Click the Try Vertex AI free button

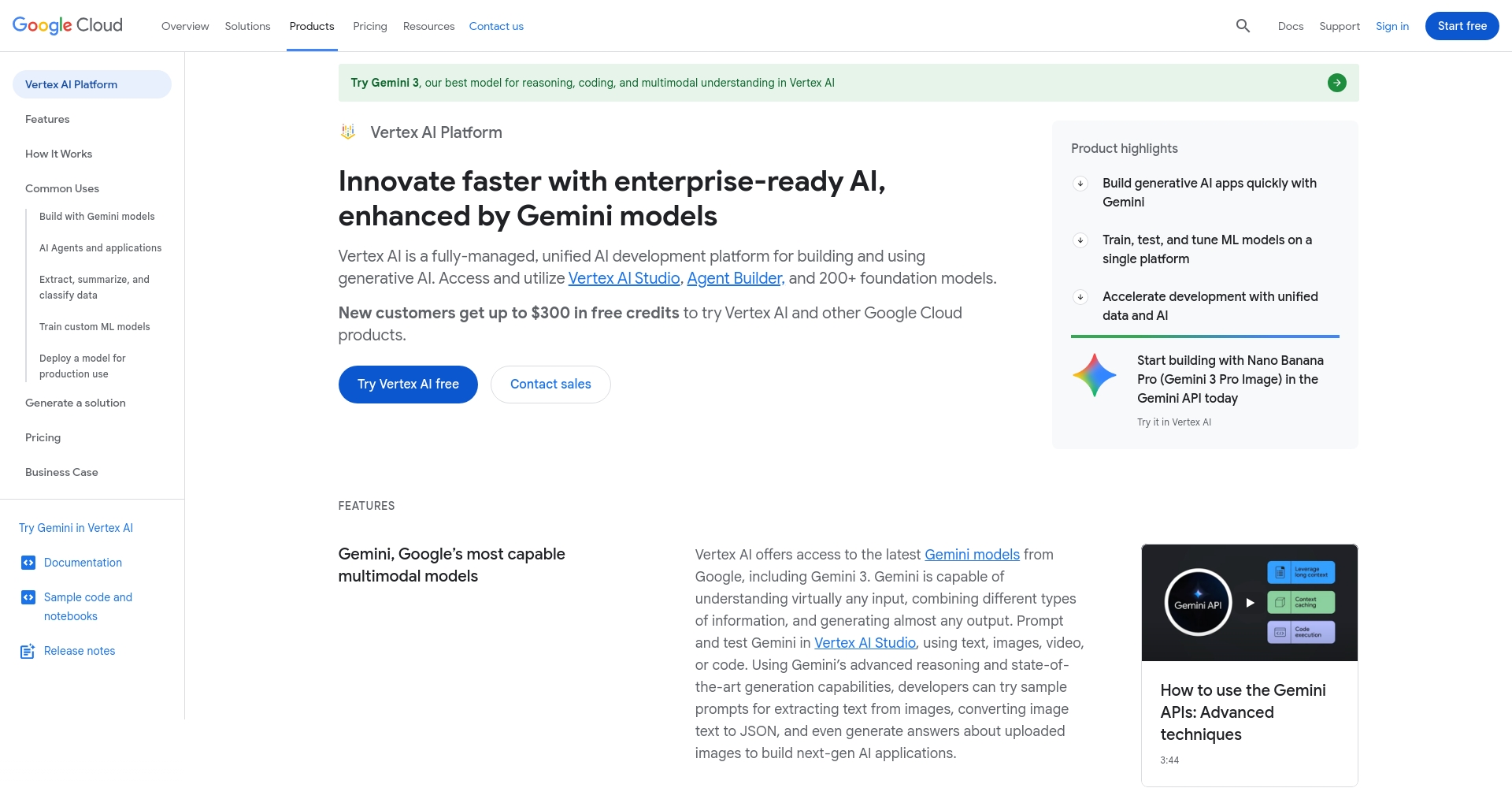click(407, 384)
